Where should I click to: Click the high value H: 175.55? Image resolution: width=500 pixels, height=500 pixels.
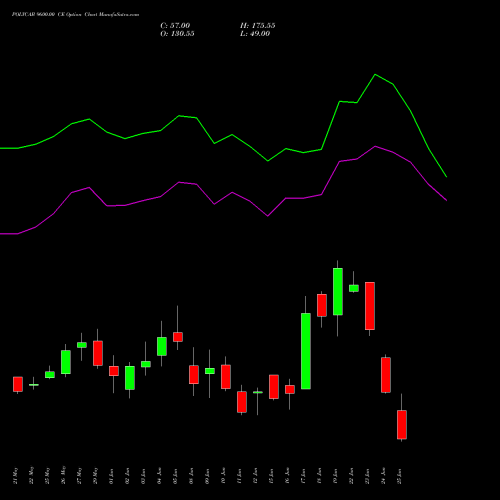(258, 26)
